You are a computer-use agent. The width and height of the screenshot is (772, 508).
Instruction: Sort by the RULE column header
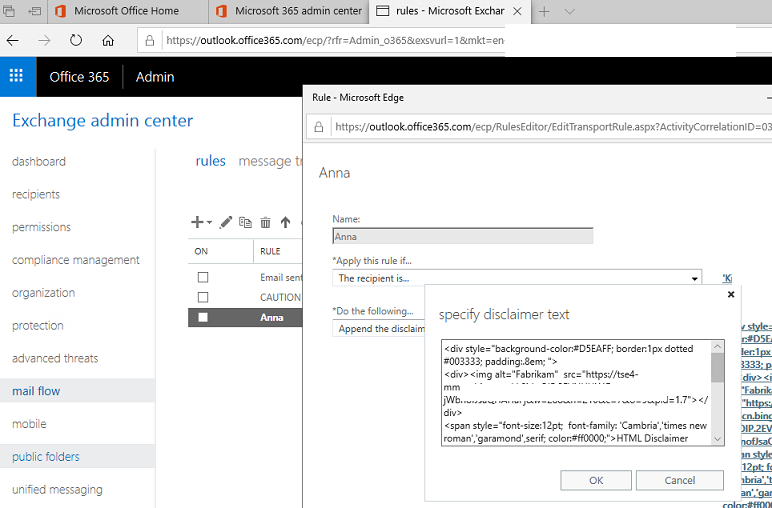coord(270,251)
